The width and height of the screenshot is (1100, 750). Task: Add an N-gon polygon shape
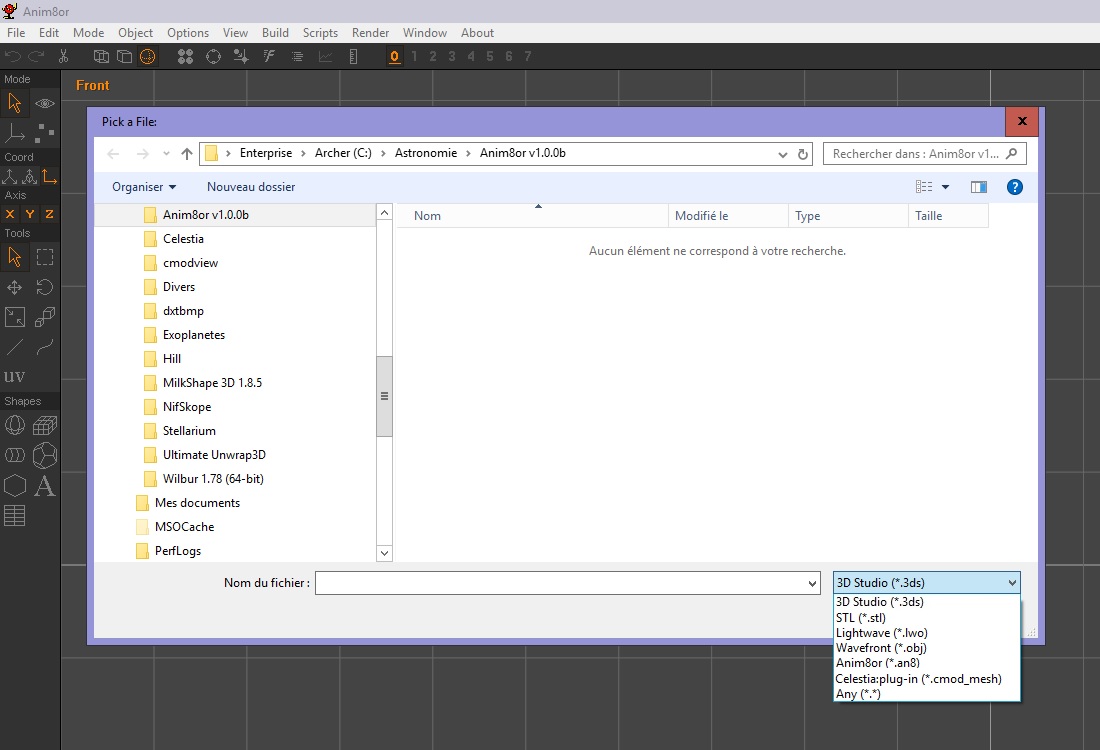[x=15, y=486]
